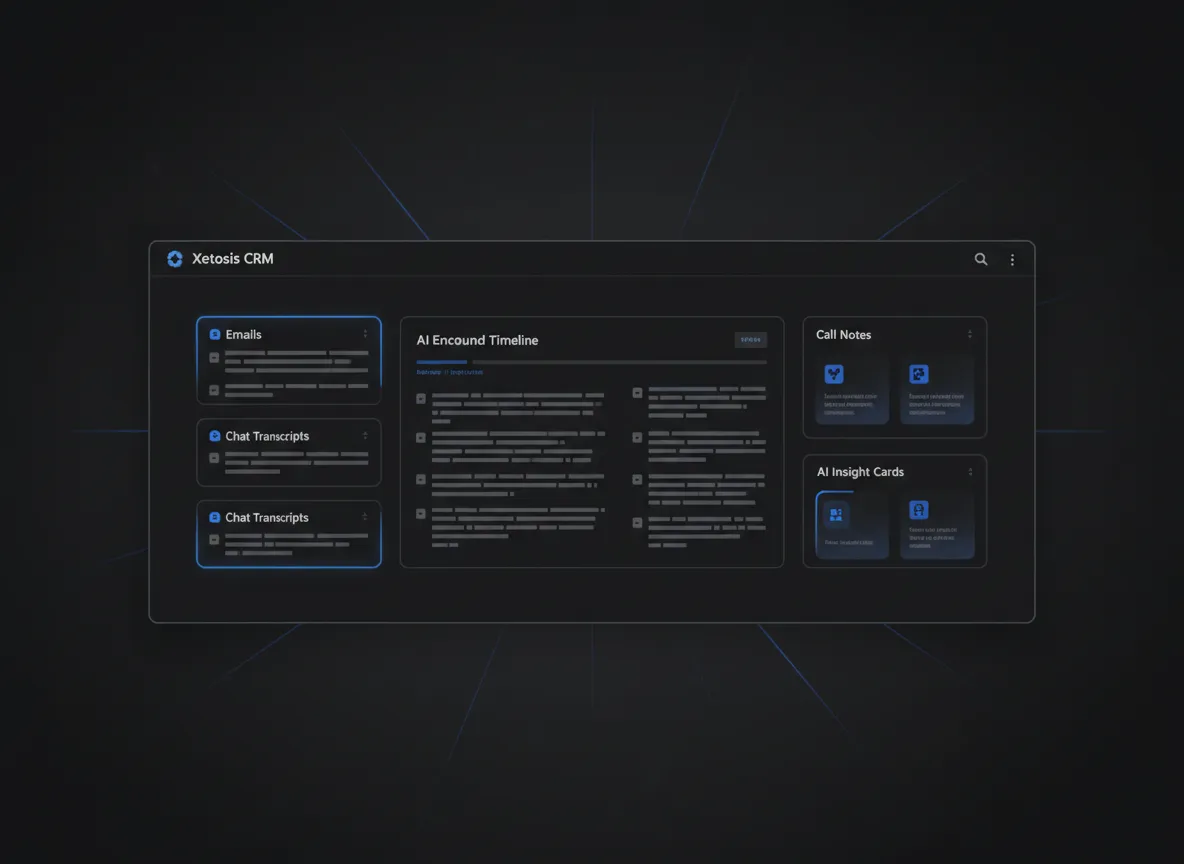Select the Emails panel icon

[213, 334]
